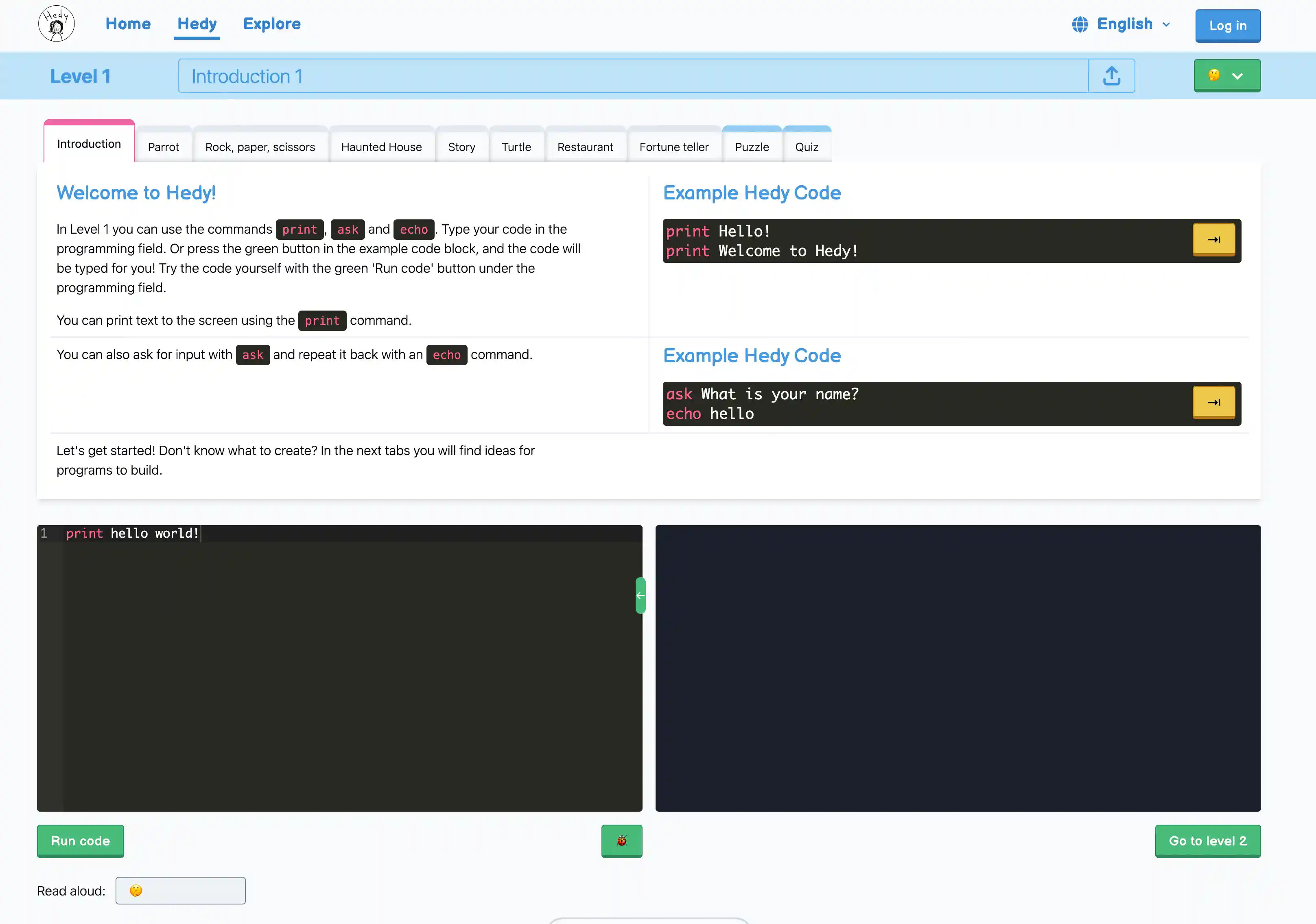
Task: Click the green arrow editor resize handle
Action: (640, 596)
